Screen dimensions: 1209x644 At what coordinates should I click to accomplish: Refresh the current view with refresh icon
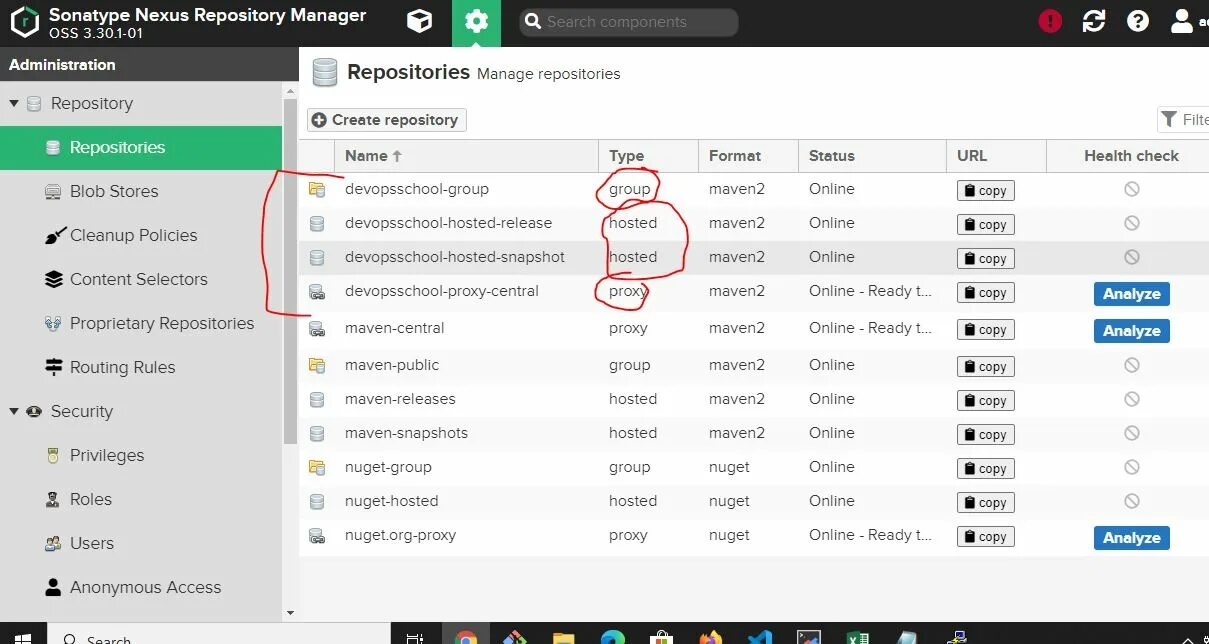(x=1094, y=21)
